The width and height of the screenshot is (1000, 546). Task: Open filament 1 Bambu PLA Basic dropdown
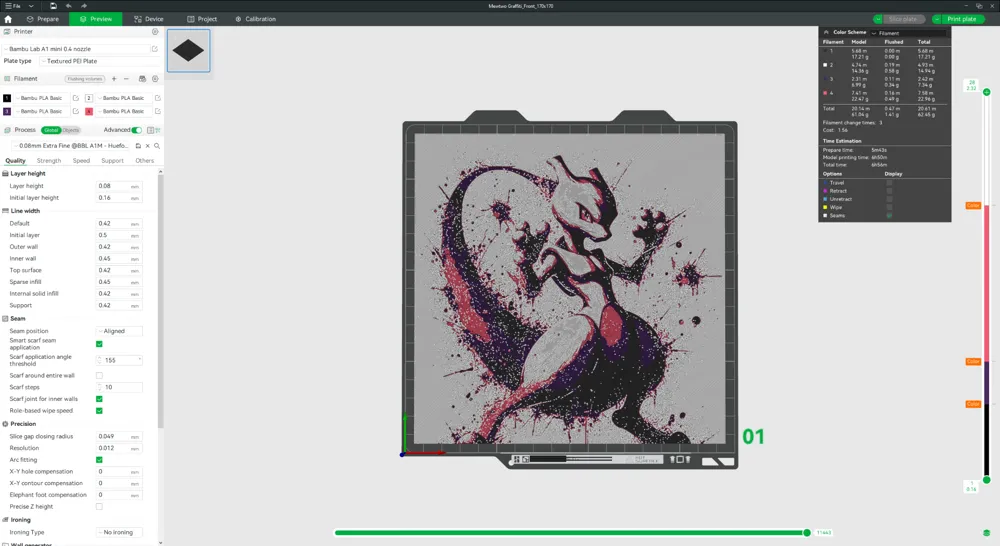point(42,98)
